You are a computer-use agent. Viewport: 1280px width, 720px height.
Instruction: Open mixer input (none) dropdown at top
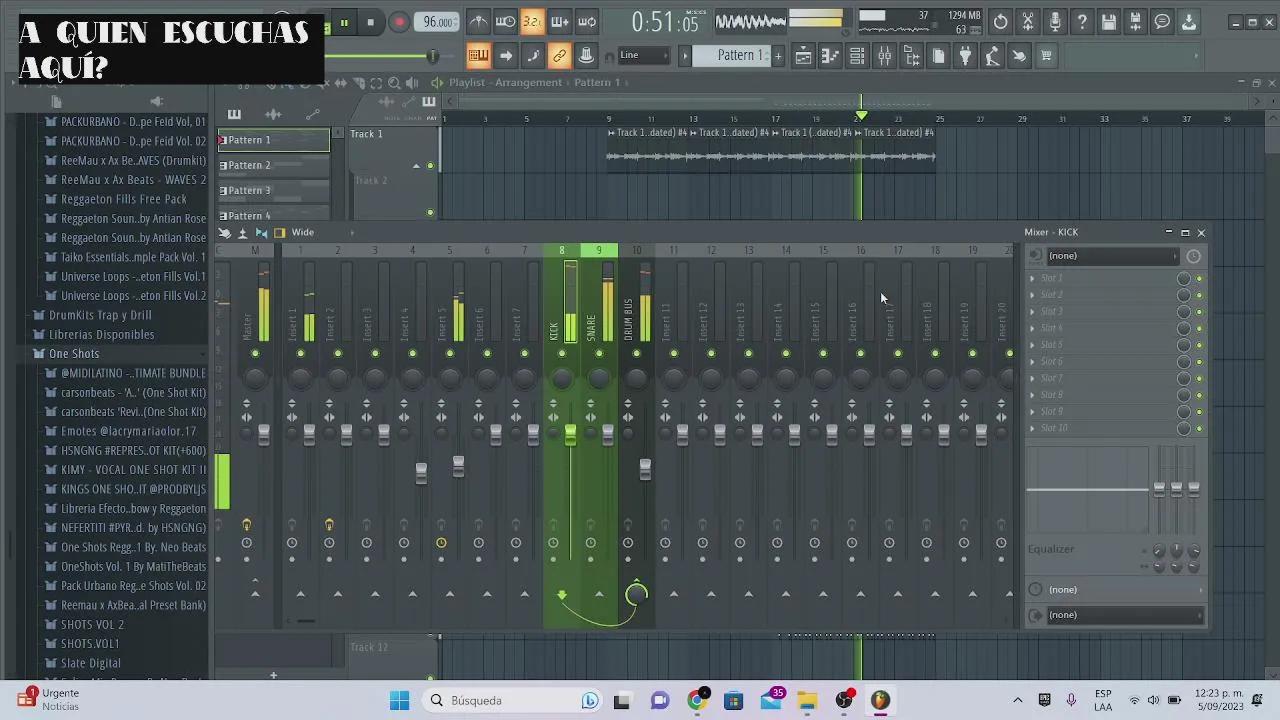1110,256
